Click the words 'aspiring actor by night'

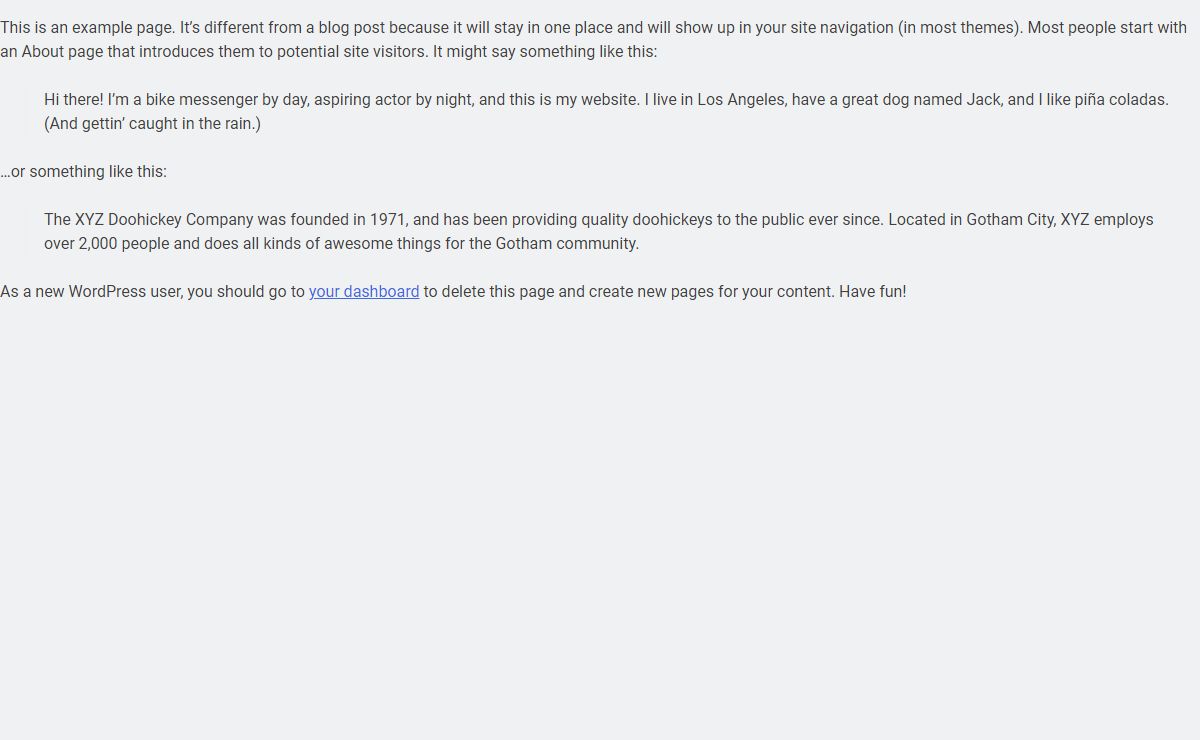392,99
